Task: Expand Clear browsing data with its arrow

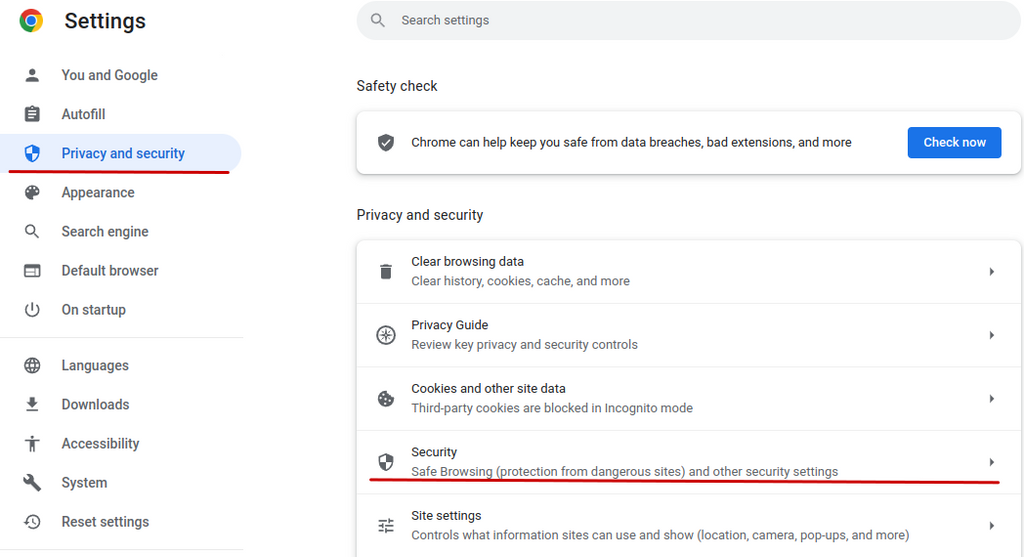Action: tap(991, 272)
